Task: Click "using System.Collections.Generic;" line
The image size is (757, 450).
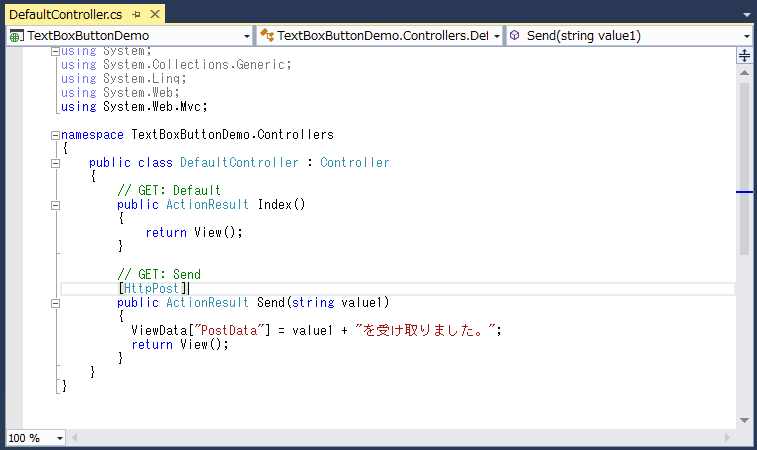Action: pyautogui.click(x=176, y=64)
